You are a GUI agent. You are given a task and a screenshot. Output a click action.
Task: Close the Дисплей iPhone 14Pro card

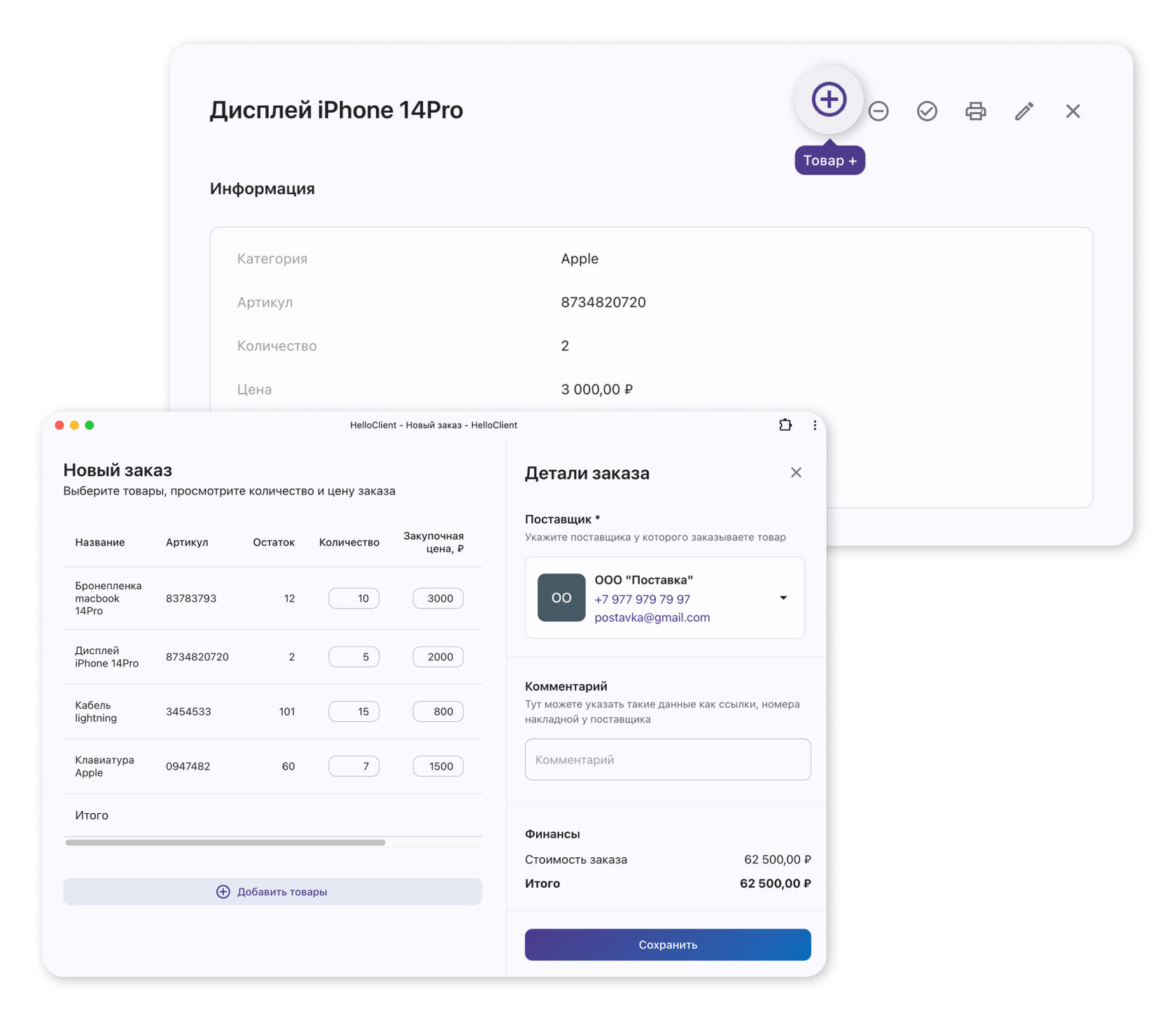[1072, 111]
